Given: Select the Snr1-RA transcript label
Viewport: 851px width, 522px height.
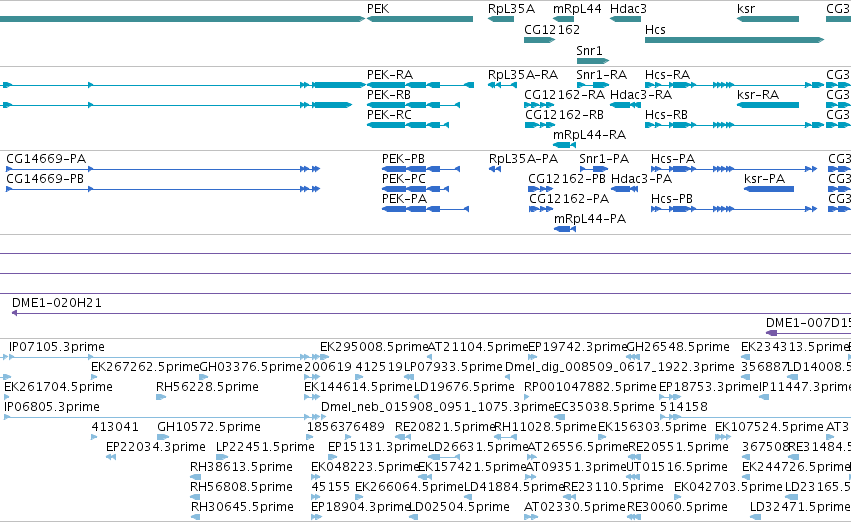Looking at the screenshot, I should point(601,74).
